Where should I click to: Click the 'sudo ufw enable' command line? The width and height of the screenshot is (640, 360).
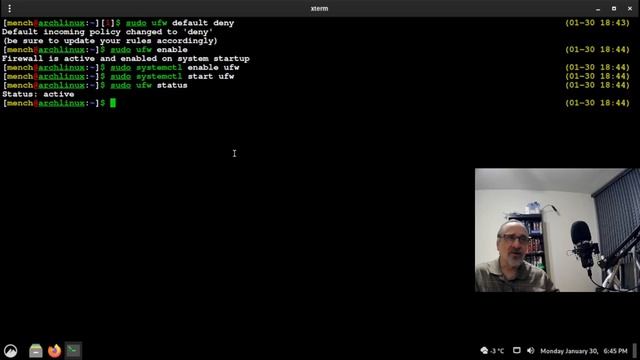pos(149,50)
